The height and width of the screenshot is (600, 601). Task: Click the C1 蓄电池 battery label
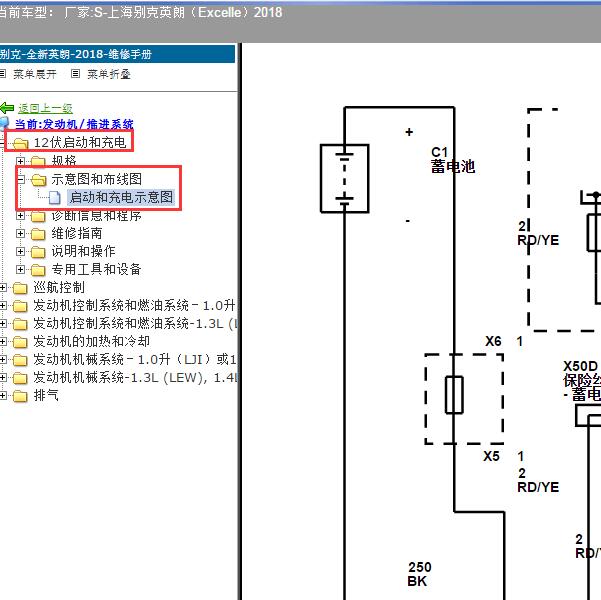tap(453, 160)
